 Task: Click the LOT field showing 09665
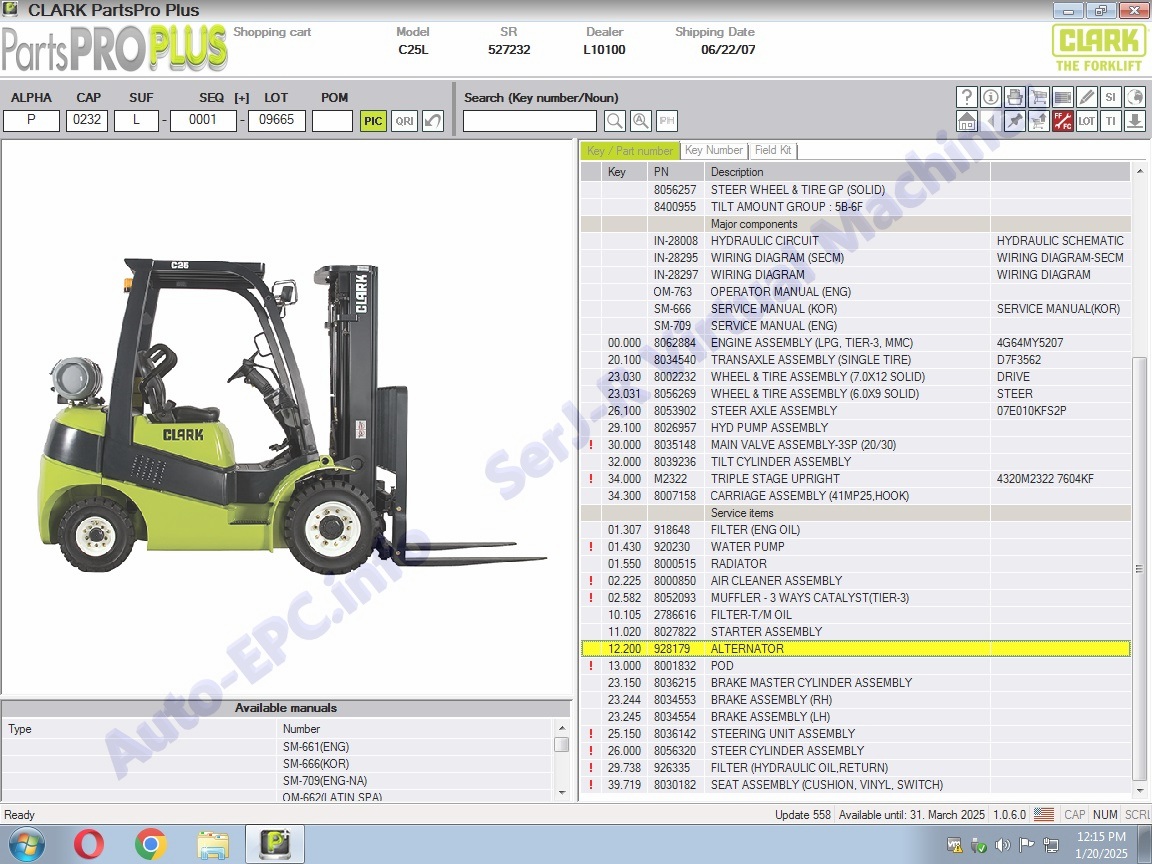(276, 120)
